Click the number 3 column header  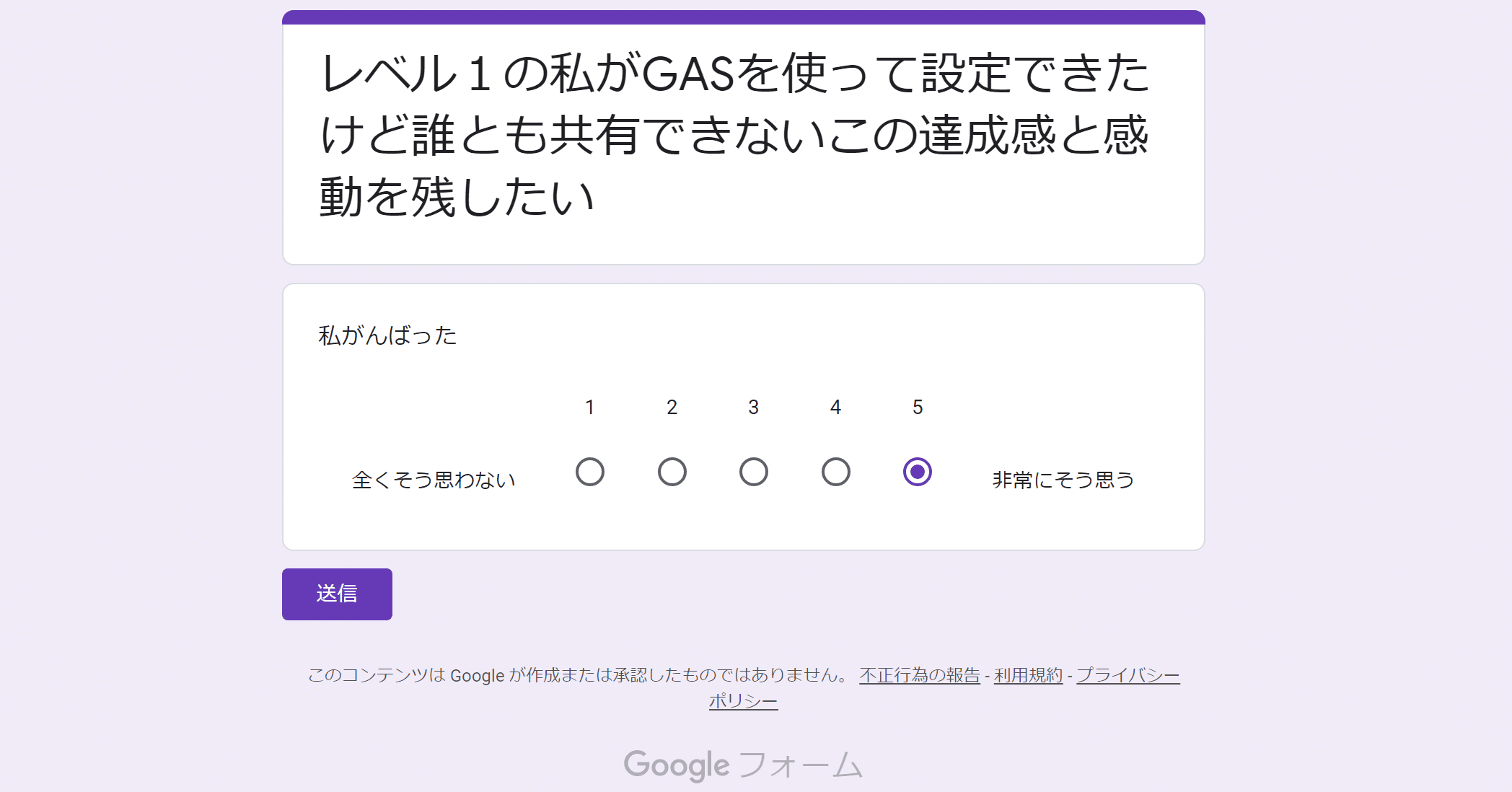[x=753, y=408]
